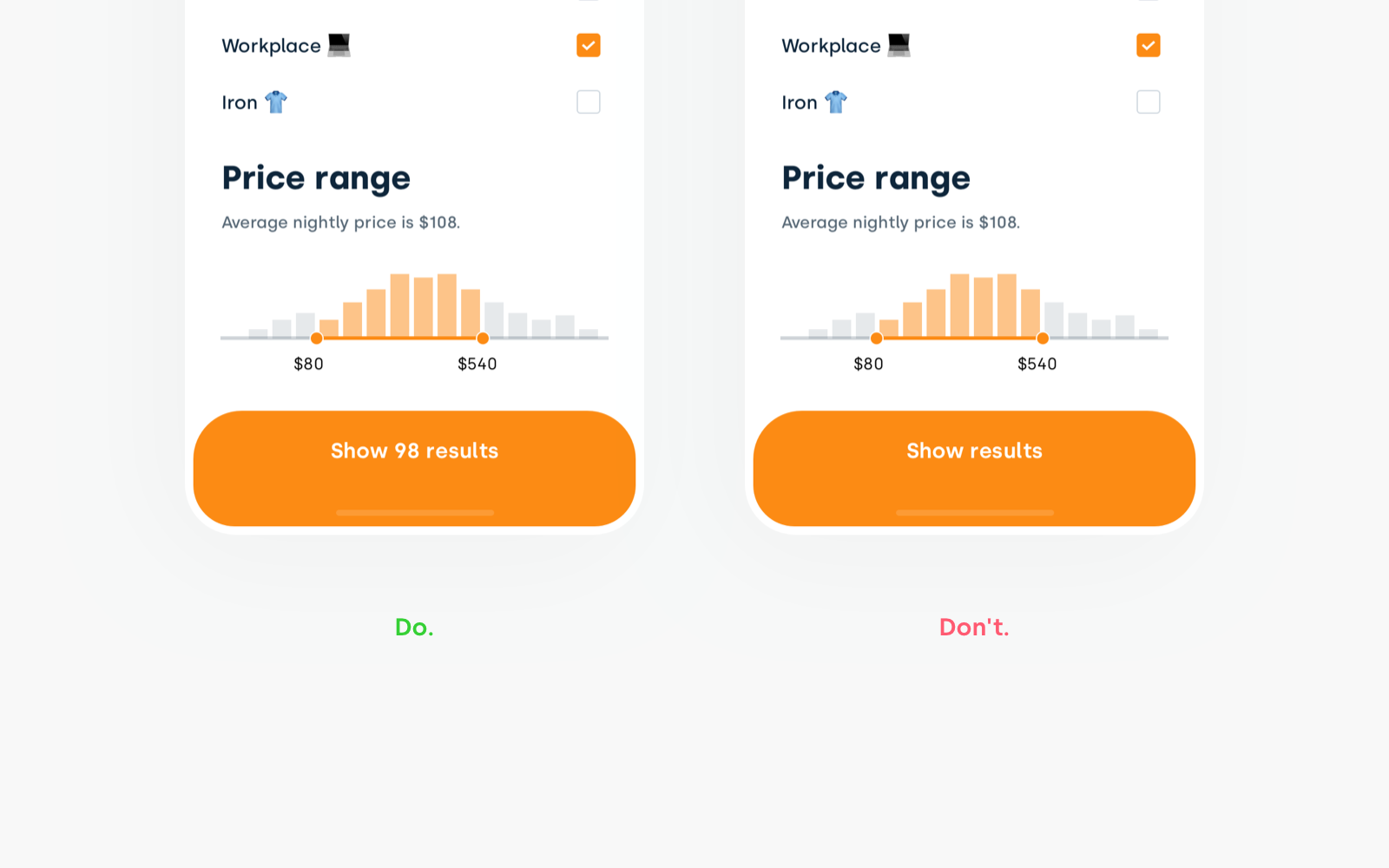Image resolution: width=1389 pixels, height=868 pixels.
Task: Click the left panel's home indicator bar
Action: 415,513
